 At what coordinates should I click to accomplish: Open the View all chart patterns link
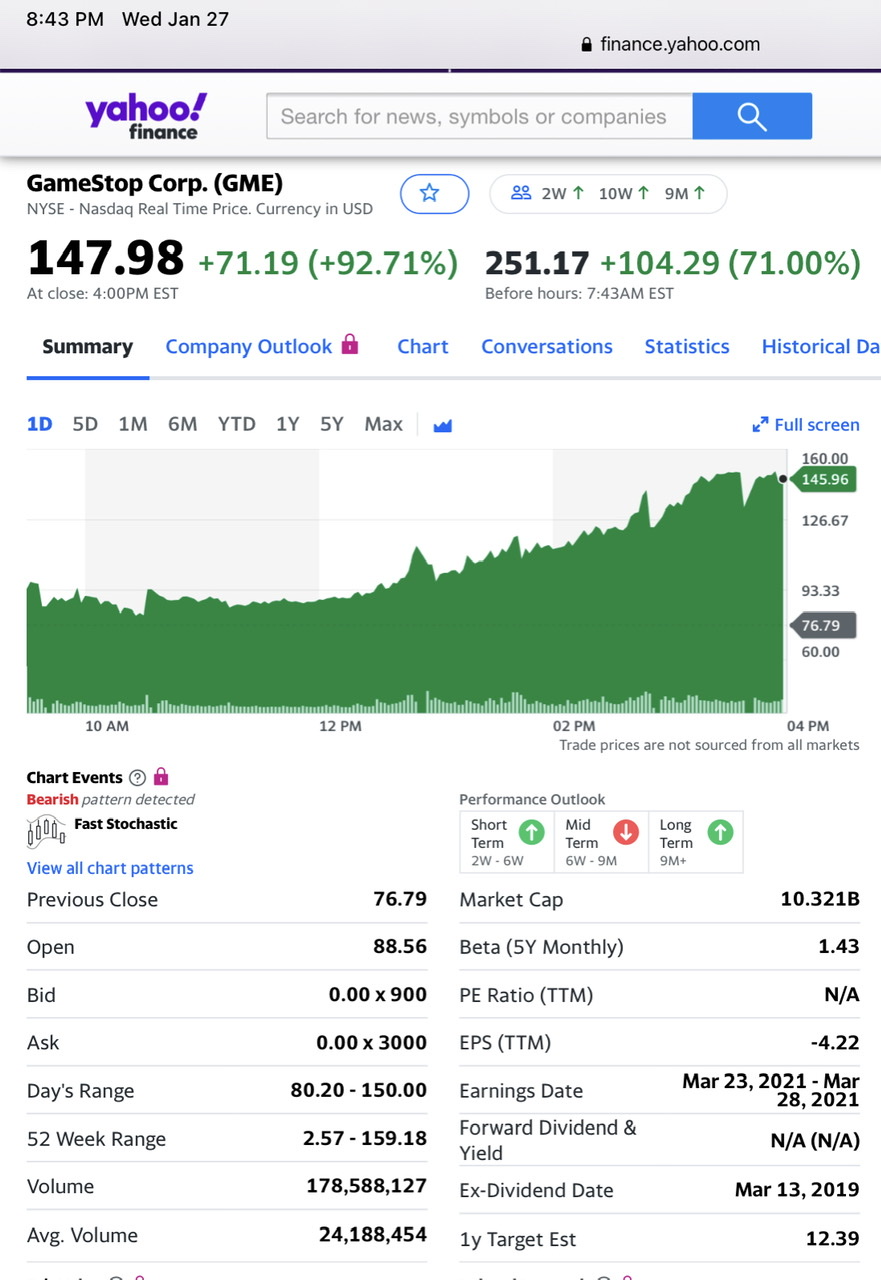110,868
